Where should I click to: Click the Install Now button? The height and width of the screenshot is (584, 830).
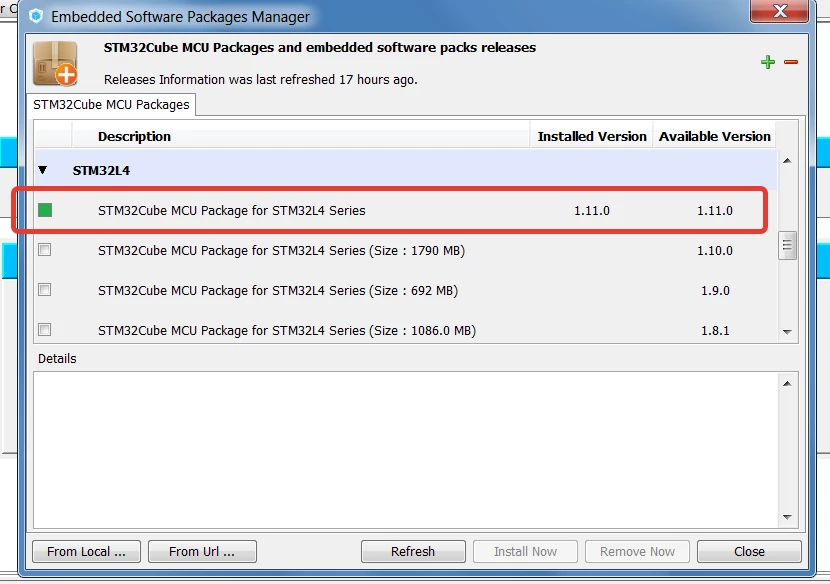525,551
